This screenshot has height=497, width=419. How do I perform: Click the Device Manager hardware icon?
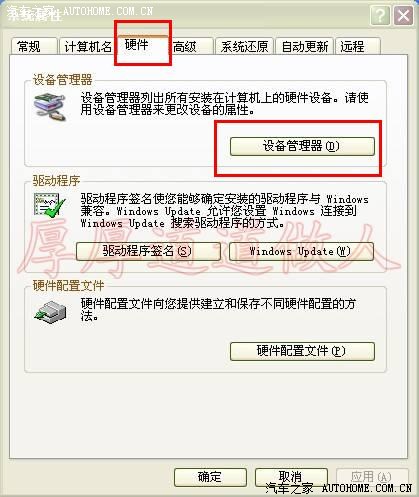49,107
